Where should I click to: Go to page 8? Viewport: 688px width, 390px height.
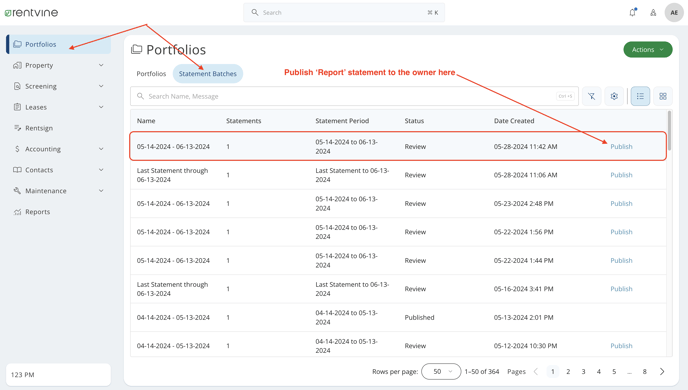645,372
